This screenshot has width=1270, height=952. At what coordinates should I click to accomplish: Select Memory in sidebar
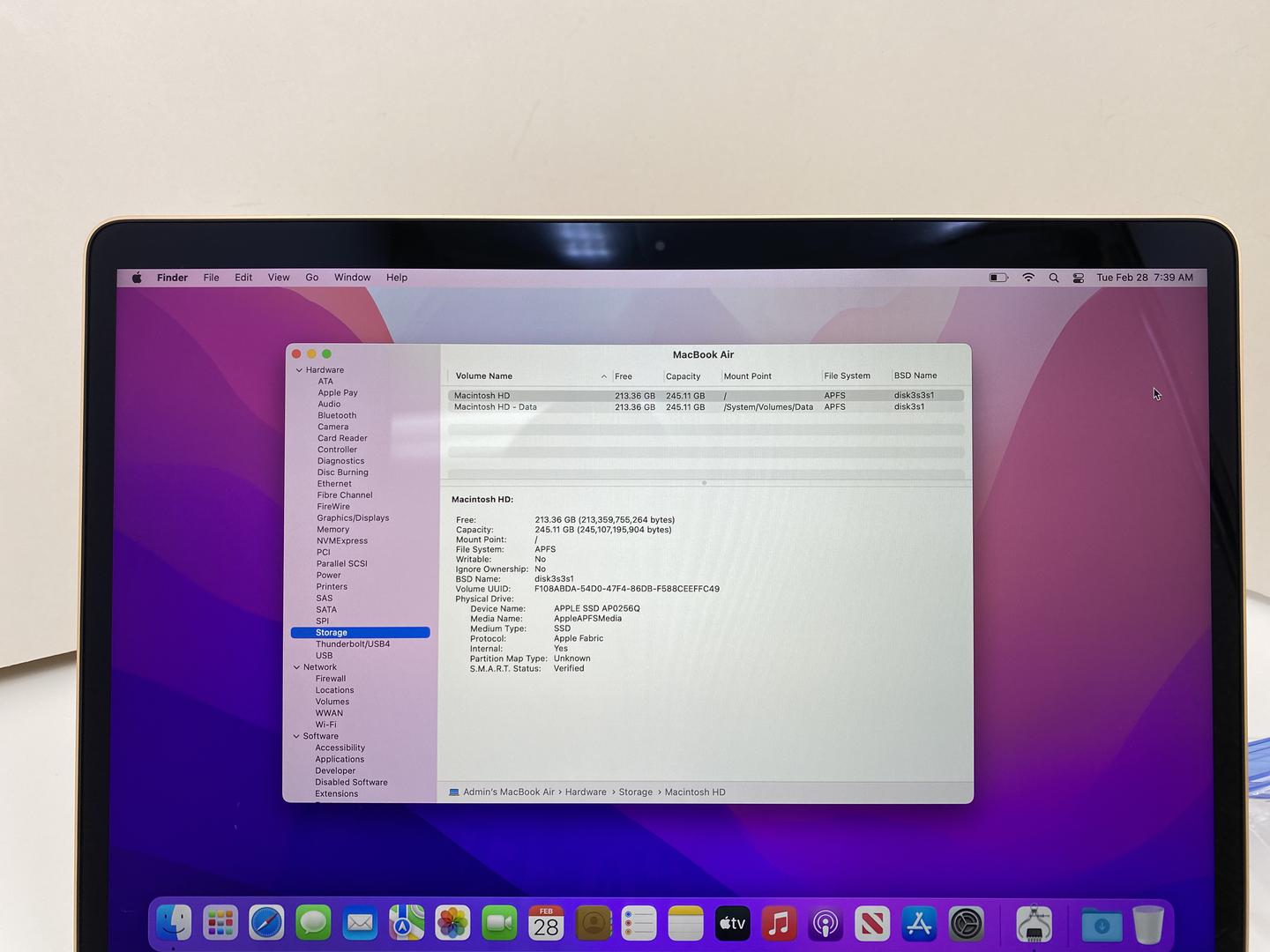tap(333, 530)
